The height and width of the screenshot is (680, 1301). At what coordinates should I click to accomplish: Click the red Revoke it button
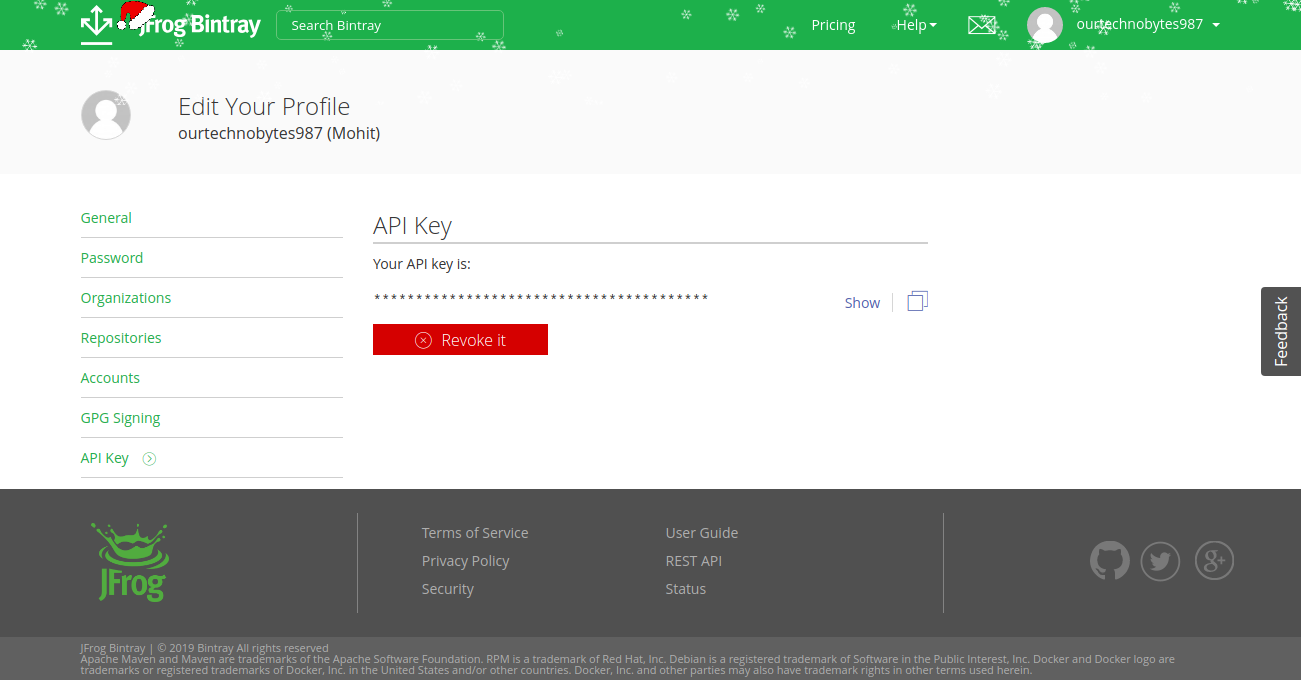[460, 340]
